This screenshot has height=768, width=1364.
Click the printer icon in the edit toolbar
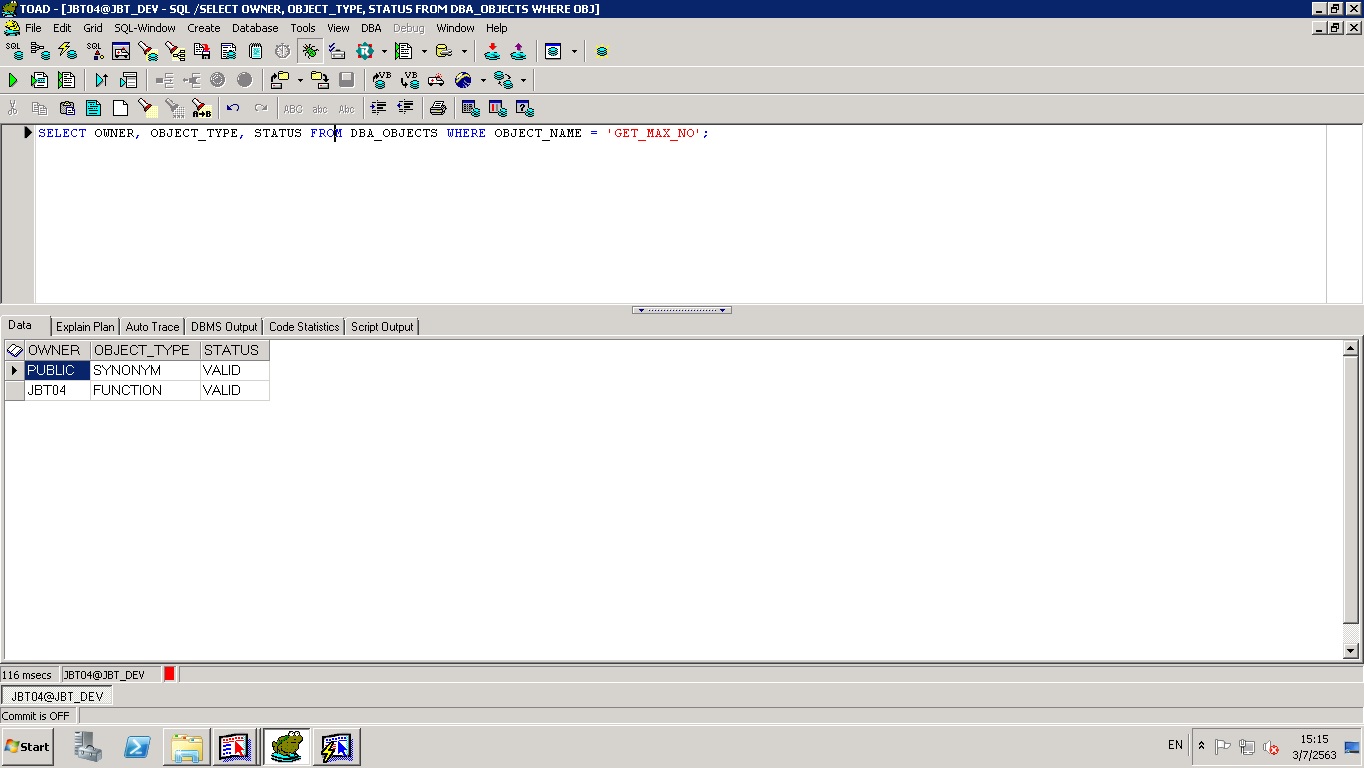pyautogui.click(x=437, y=108)
